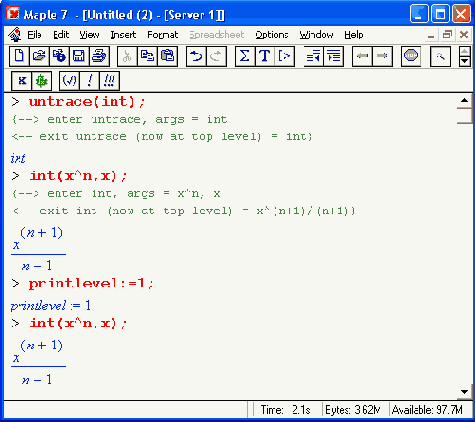
Task: Click the Available: 97.7M status field
Action: pos(428,410)
